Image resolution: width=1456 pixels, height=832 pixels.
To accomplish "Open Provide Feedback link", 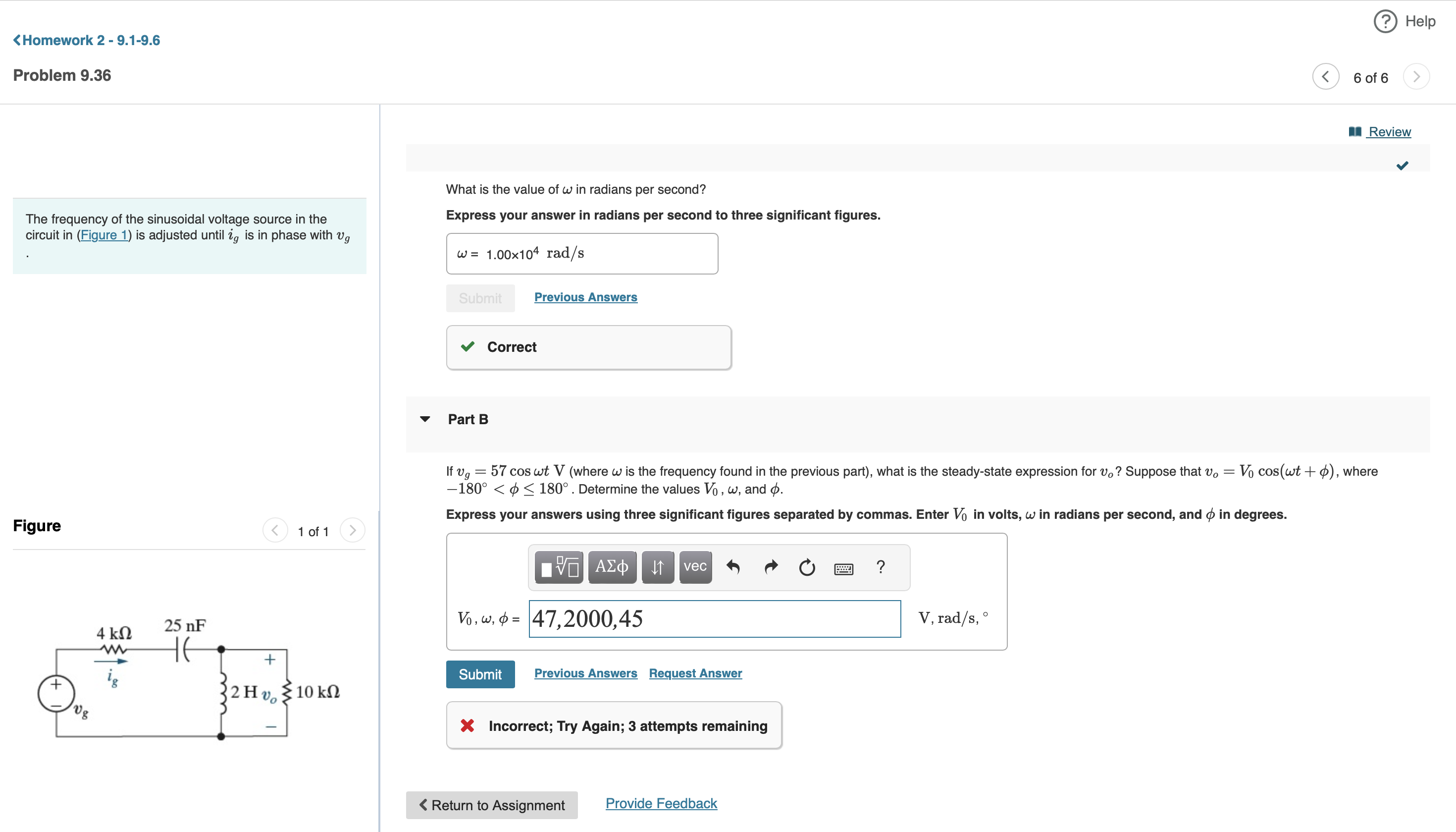I will (x=661, y=803).
